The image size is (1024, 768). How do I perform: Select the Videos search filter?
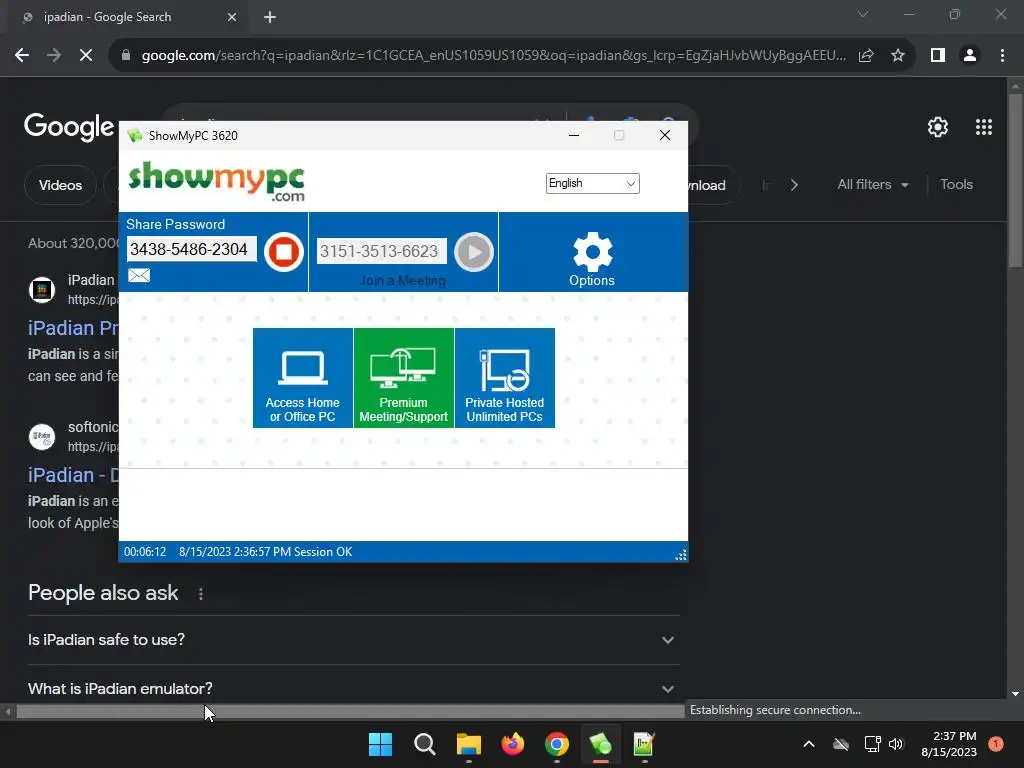[x=60, y=185]
